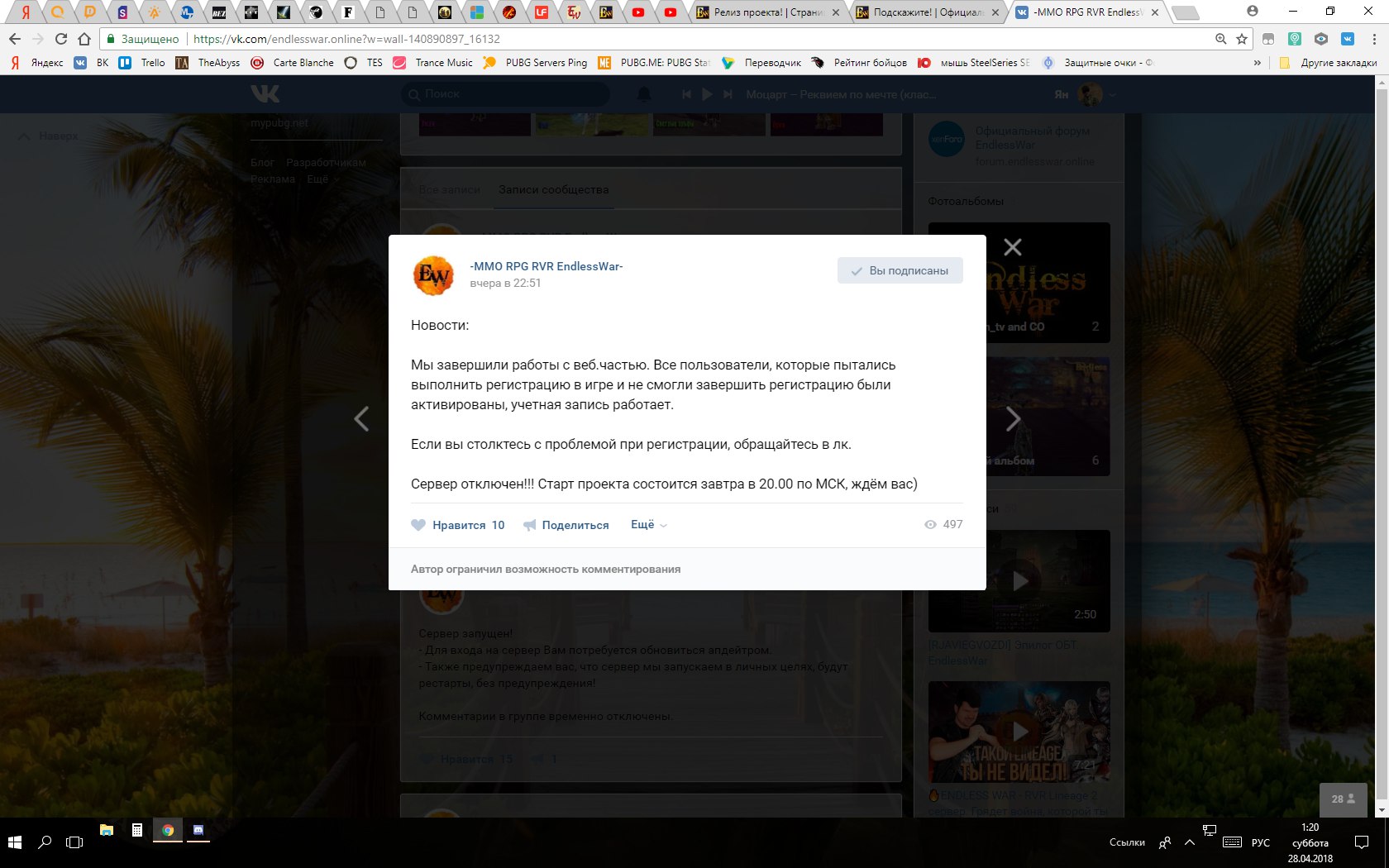Open the Ян profile dropdown menu
Screen dimensions: 1389x868
click(1086, 94)
